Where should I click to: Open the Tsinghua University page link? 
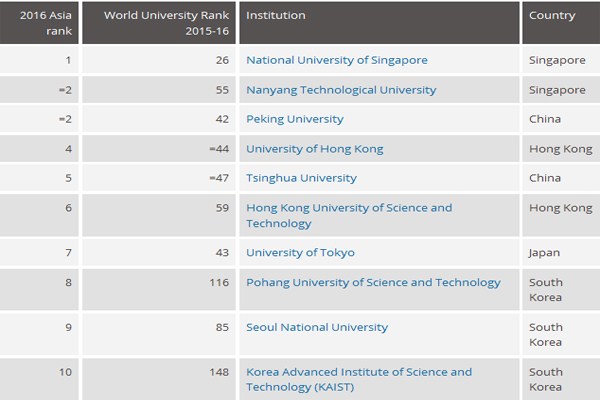pos(301,178)
